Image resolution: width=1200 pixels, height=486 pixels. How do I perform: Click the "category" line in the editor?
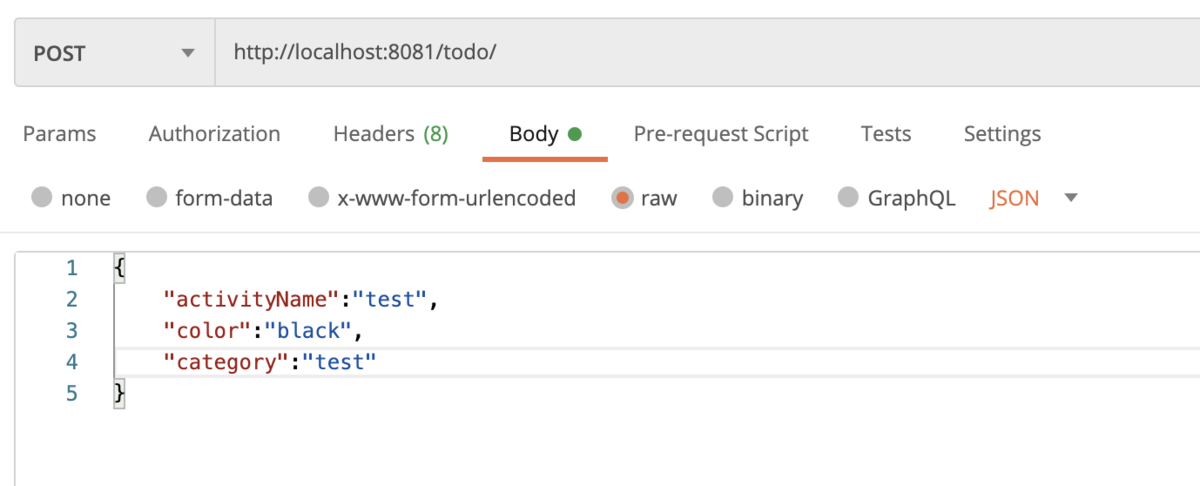tap(657, 362)
